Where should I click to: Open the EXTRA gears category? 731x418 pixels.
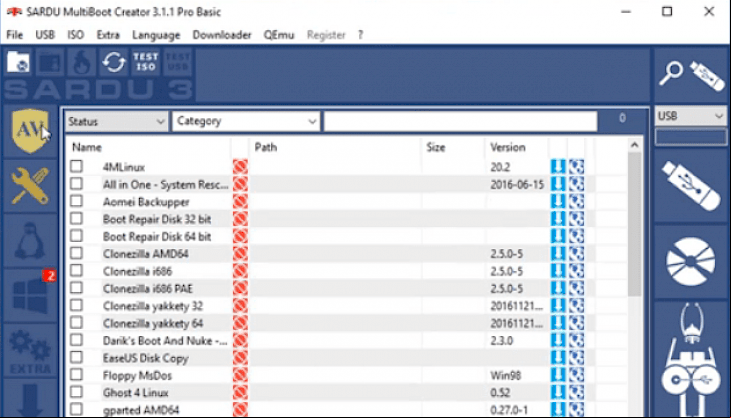coord(30,352)
